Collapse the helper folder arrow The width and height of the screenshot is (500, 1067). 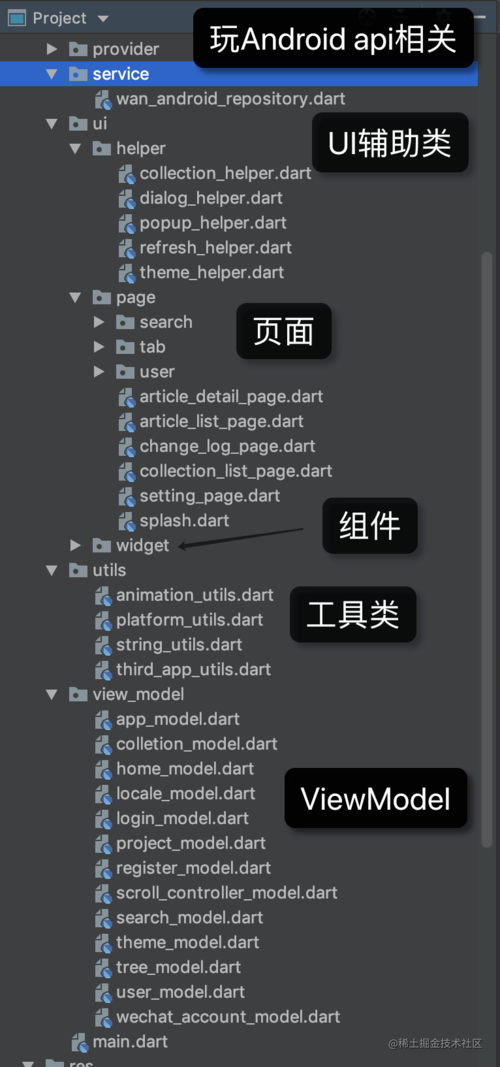[x=75, y=148]
